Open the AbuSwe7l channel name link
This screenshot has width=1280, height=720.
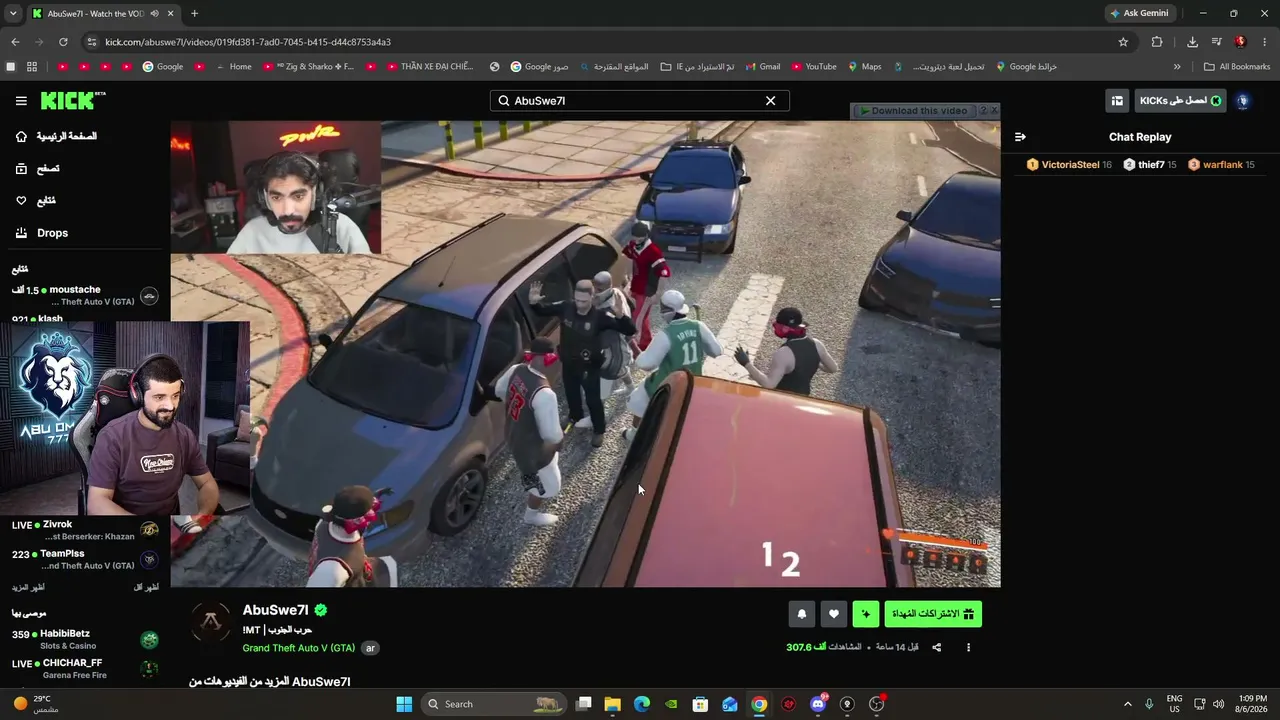(x=276, y=610)
